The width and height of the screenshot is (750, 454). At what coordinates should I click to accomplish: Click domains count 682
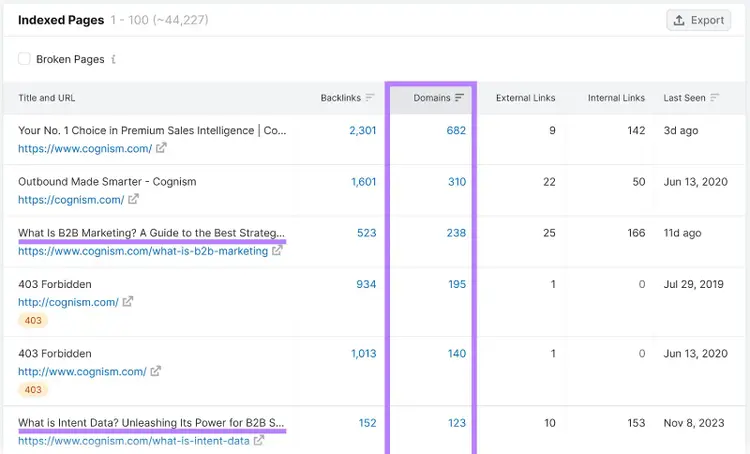click(456, 130)
